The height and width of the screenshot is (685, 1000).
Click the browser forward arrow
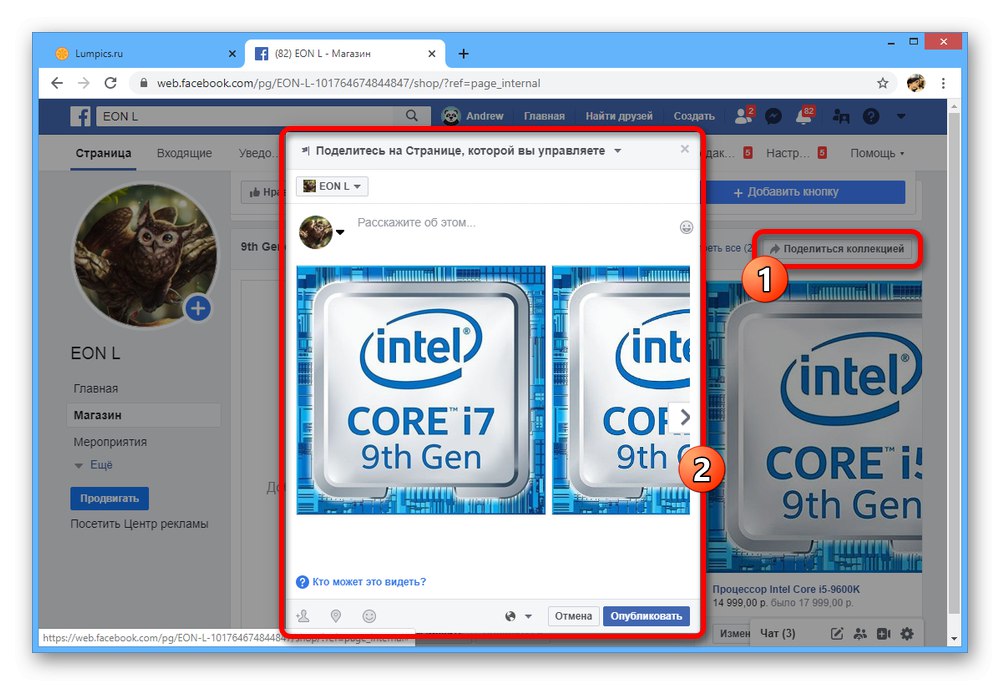(84, 83)
